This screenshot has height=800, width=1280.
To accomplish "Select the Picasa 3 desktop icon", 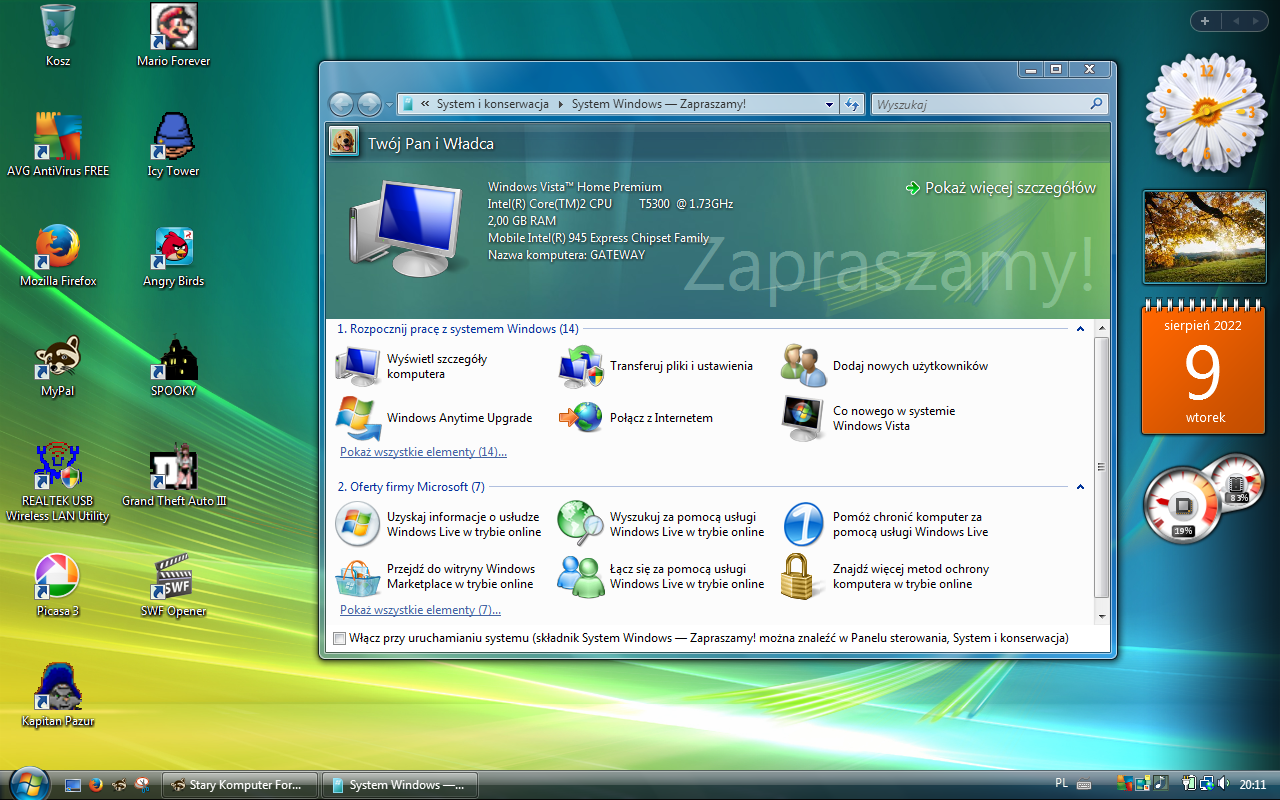I will [x=58, y=577].
